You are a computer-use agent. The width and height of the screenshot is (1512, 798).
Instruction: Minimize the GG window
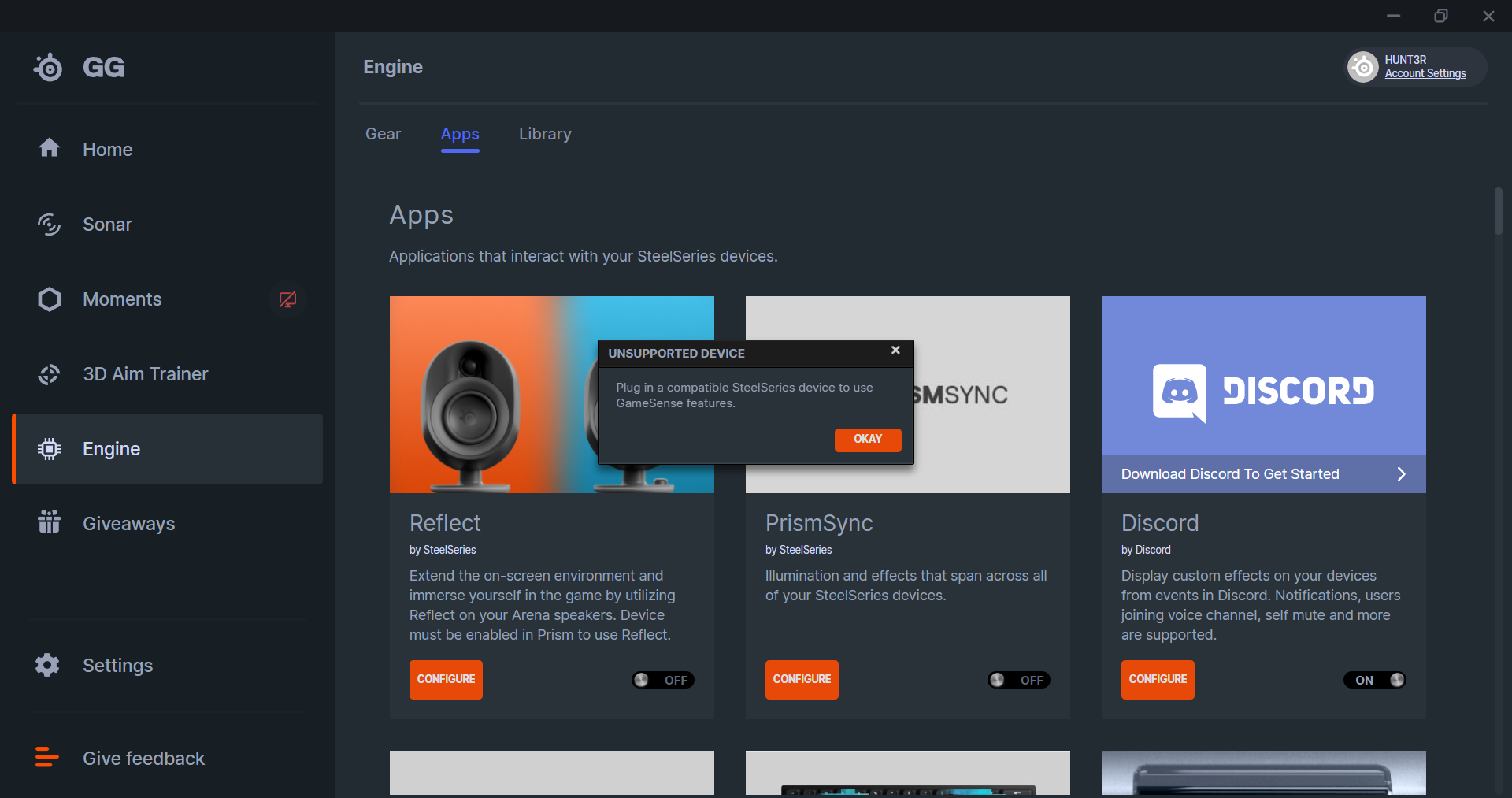(x=1394, y=16)
